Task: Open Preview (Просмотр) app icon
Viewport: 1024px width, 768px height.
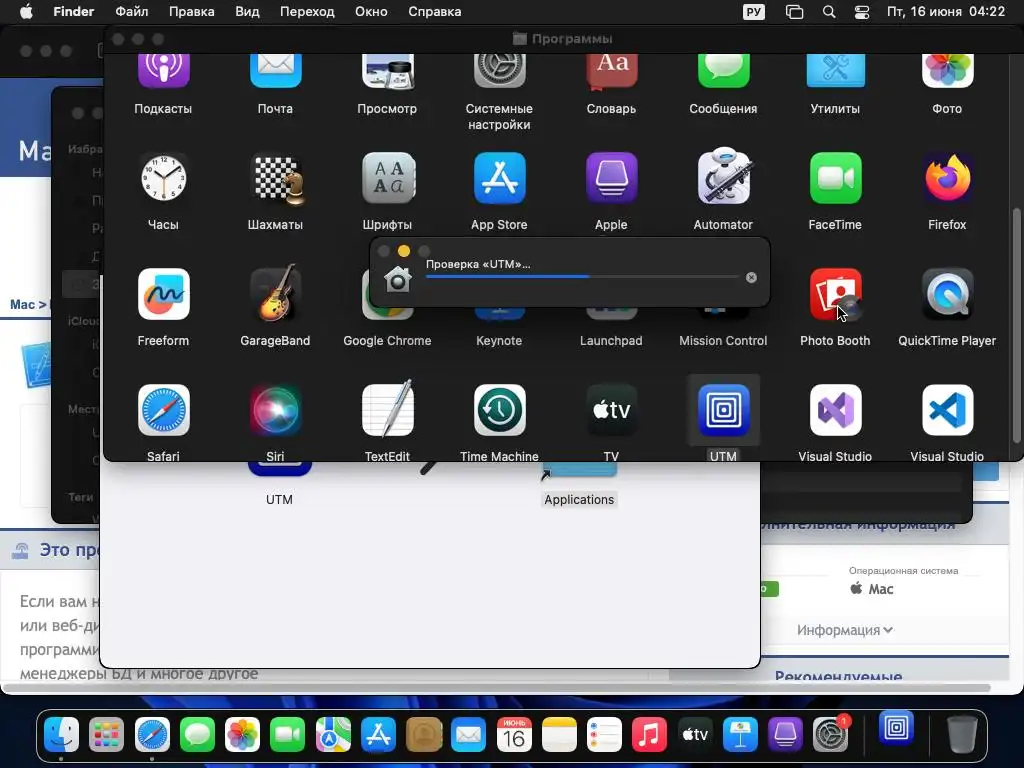Action: 387,69
